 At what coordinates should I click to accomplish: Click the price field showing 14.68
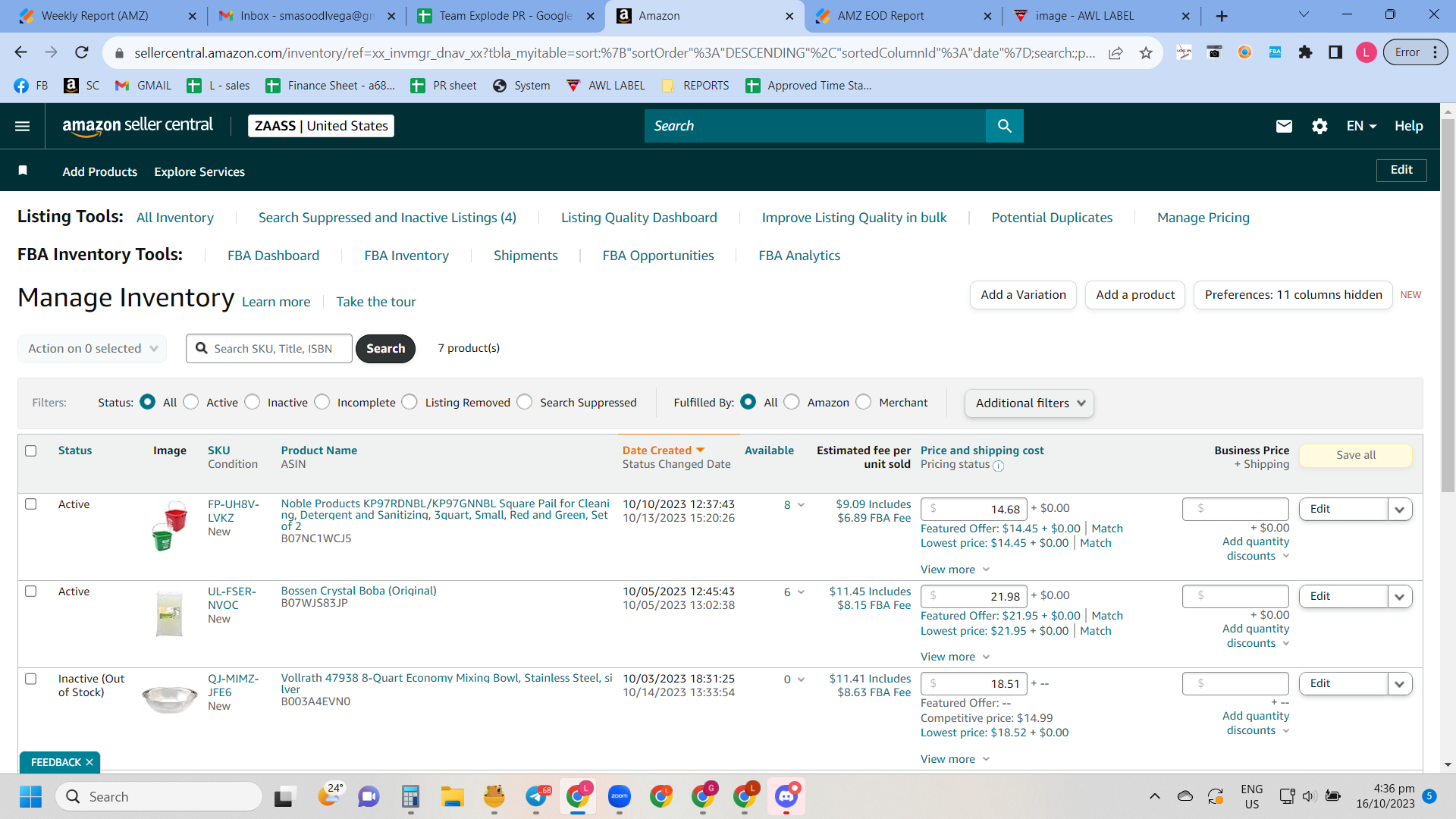point(974,510)
